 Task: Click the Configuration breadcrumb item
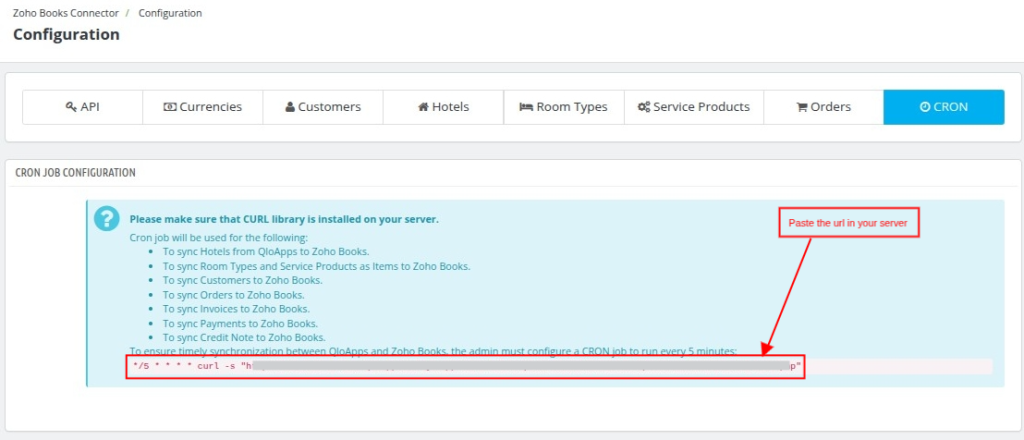coord(170,13)
